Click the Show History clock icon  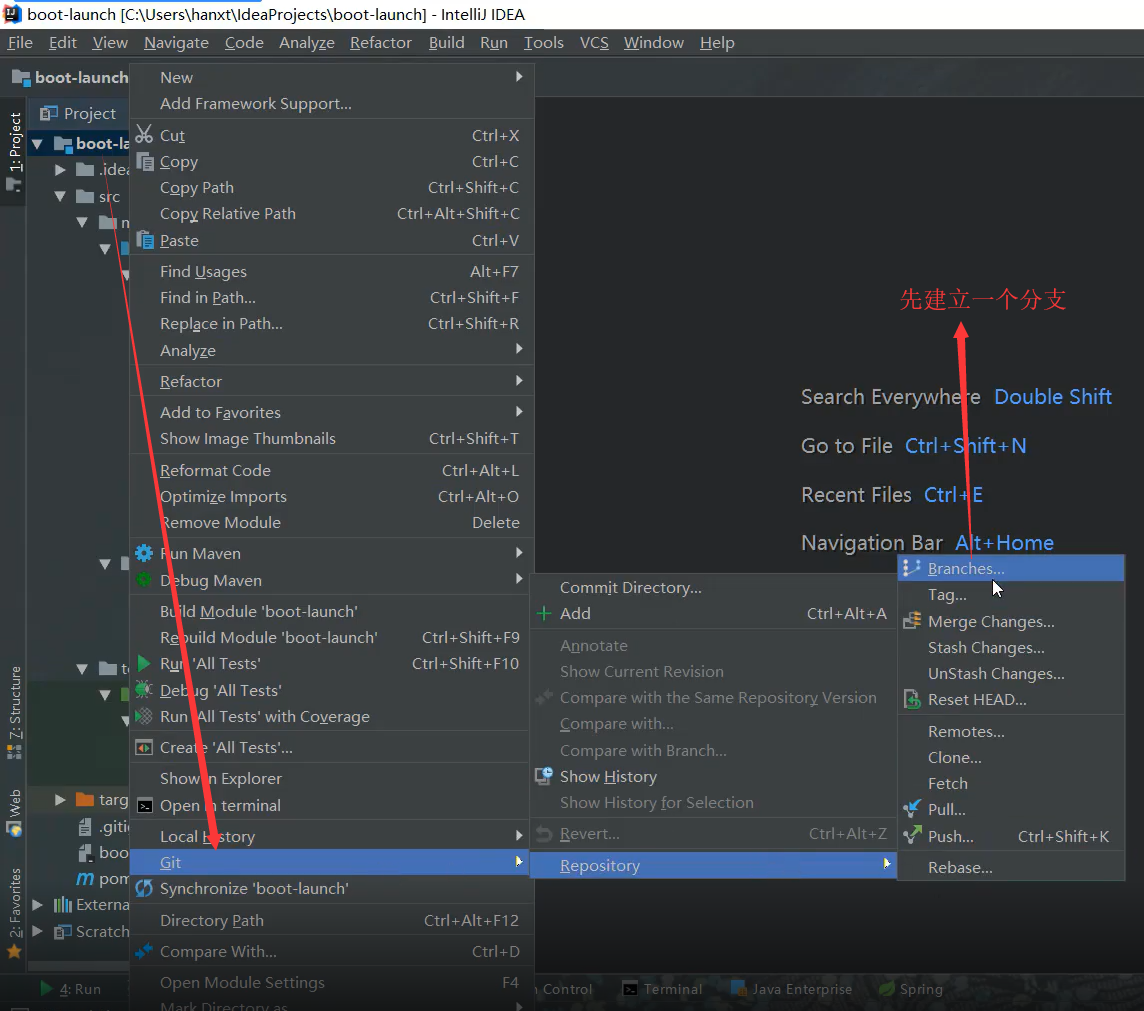point(544,776)
